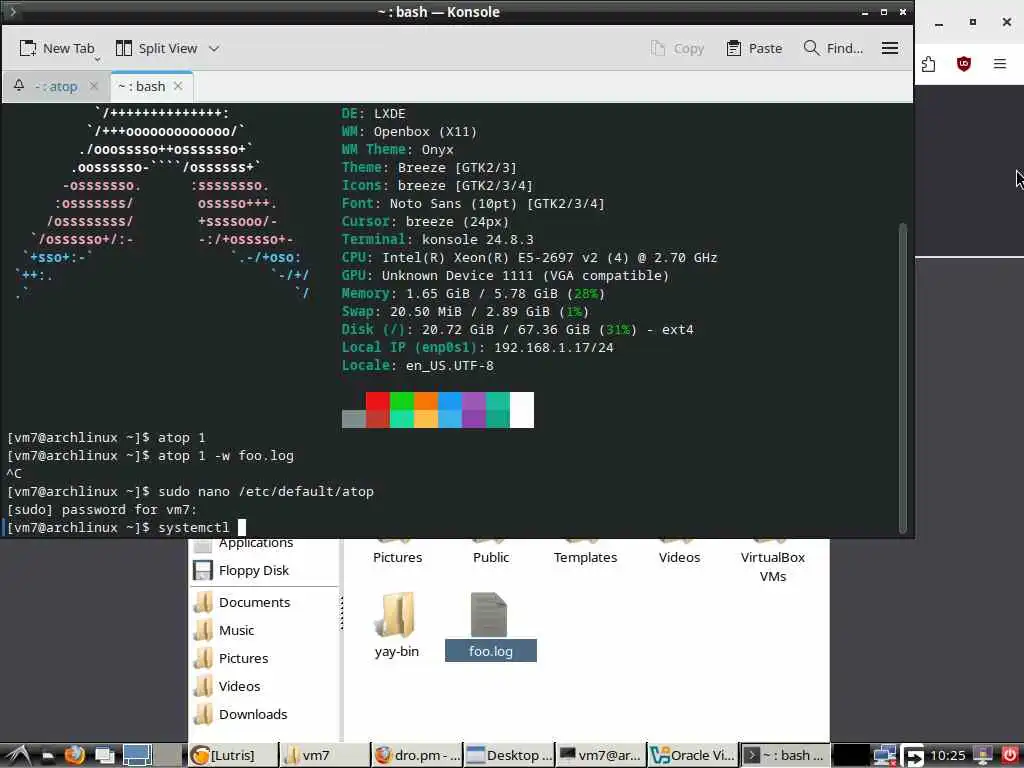The width and height of the screenshot is (1024, 768).
Task: Click the Konsole terminal scrollbar
Action: pyautogui.click(x=903, y=379)
